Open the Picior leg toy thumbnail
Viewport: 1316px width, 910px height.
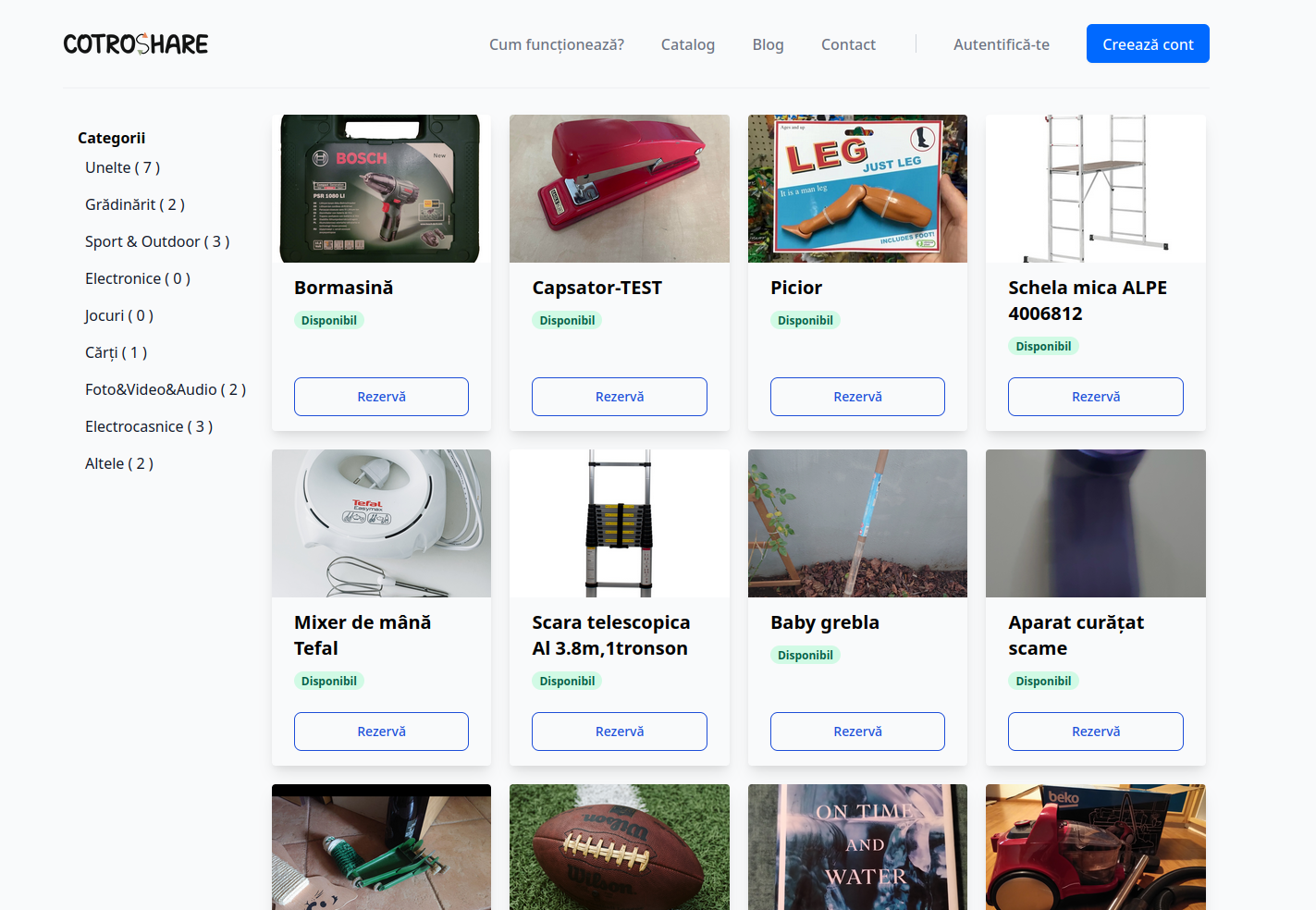click(x=857, y=189)
